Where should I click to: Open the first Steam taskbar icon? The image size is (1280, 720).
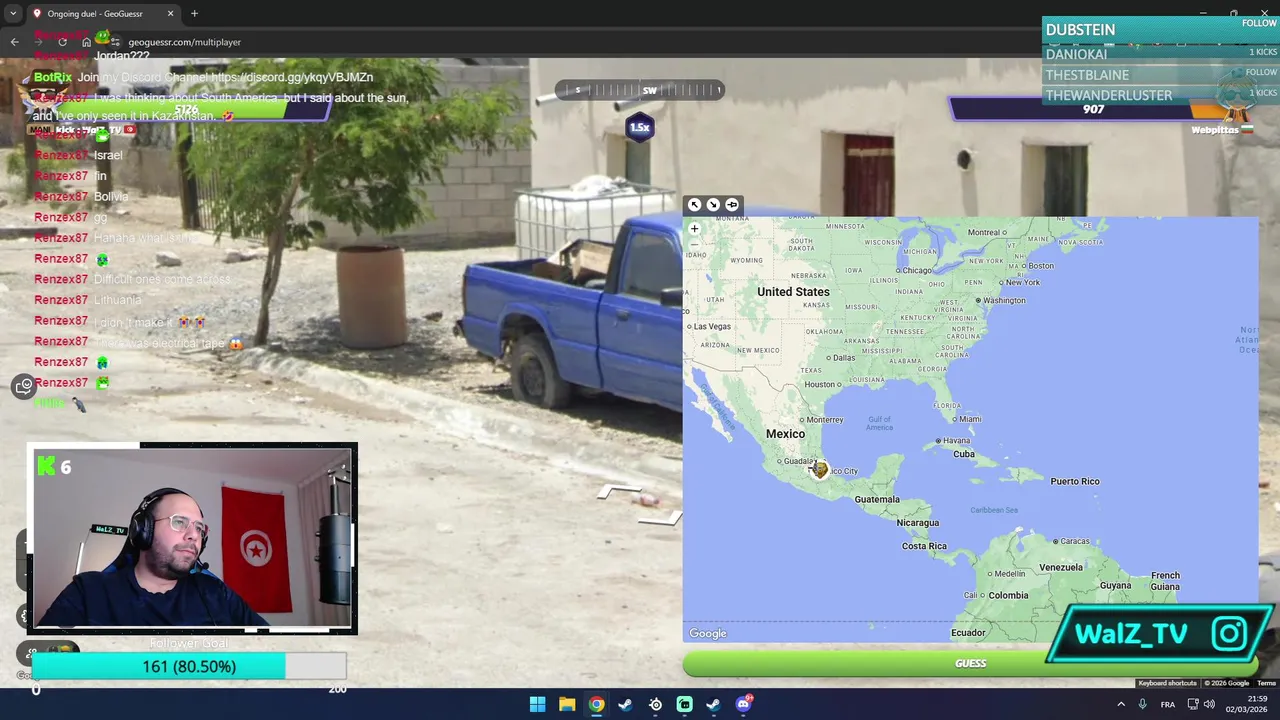tap(625, 704)
